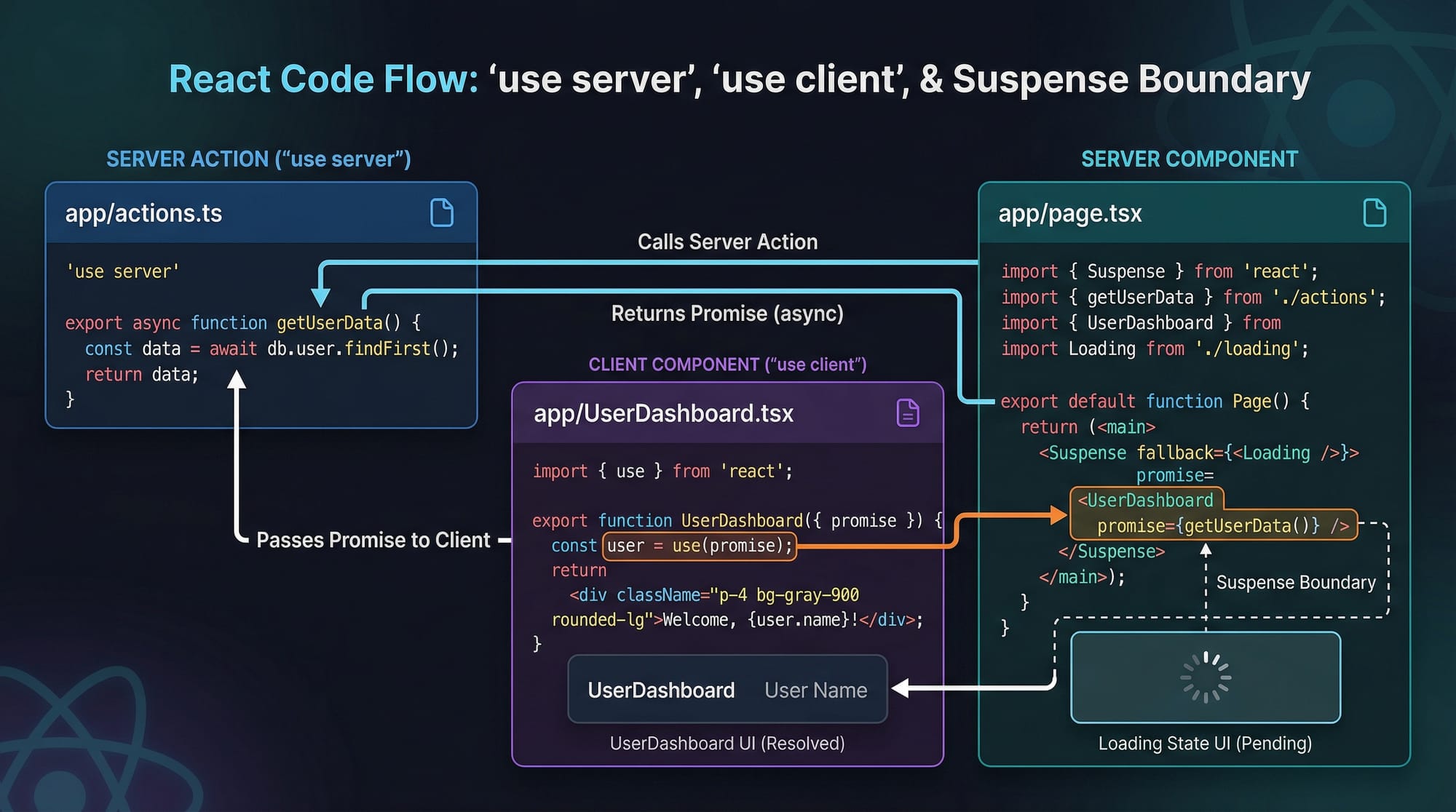Click the purple document icon on UserDashboard.tsx
This screenshot has height=812, width=1456.
[x=907, y=413]
